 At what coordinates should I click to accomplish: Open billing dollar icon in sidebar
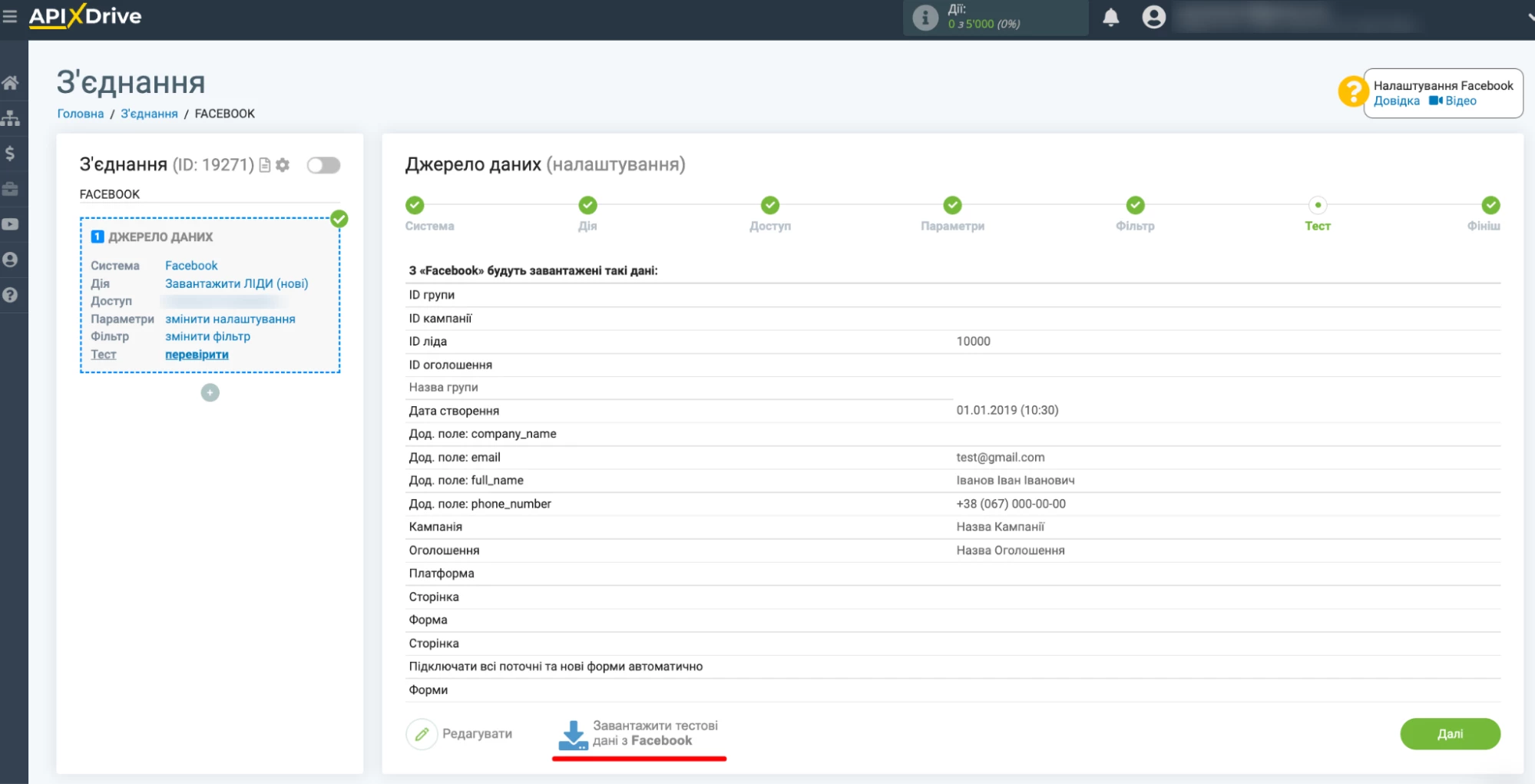(11, 153)
